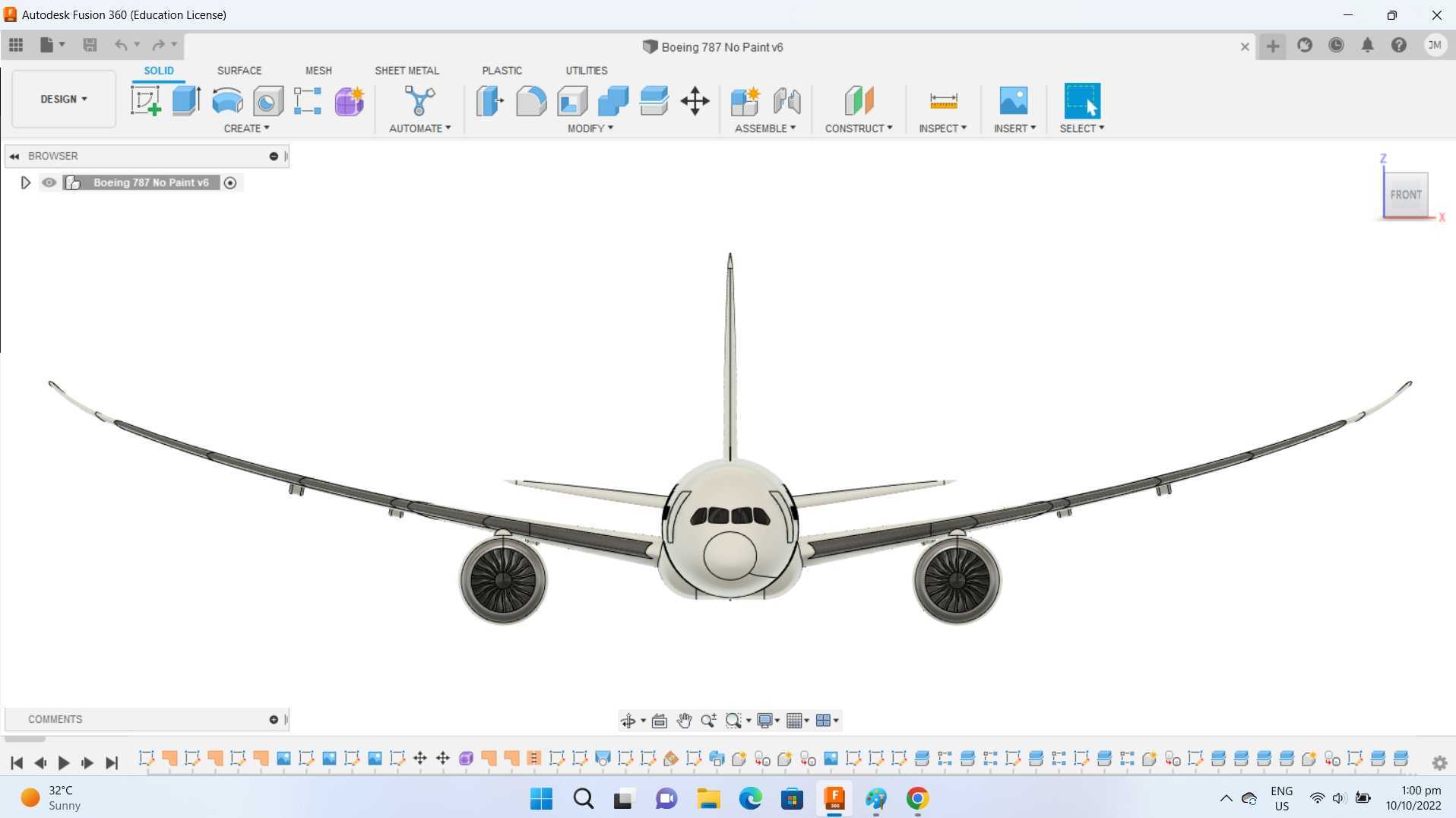The width and height of the screenshot is (1456, 818).
Task: Select the Combine tool
Action: click(x=613, y=100)
